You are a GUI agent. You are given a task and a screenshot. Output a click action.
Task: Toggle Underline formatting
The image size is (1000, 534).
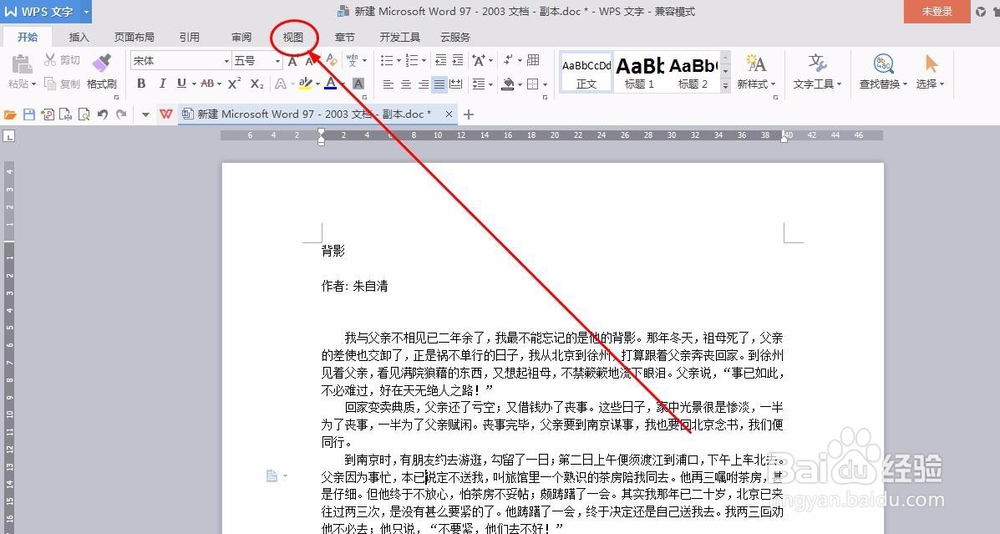coord(182,84)
